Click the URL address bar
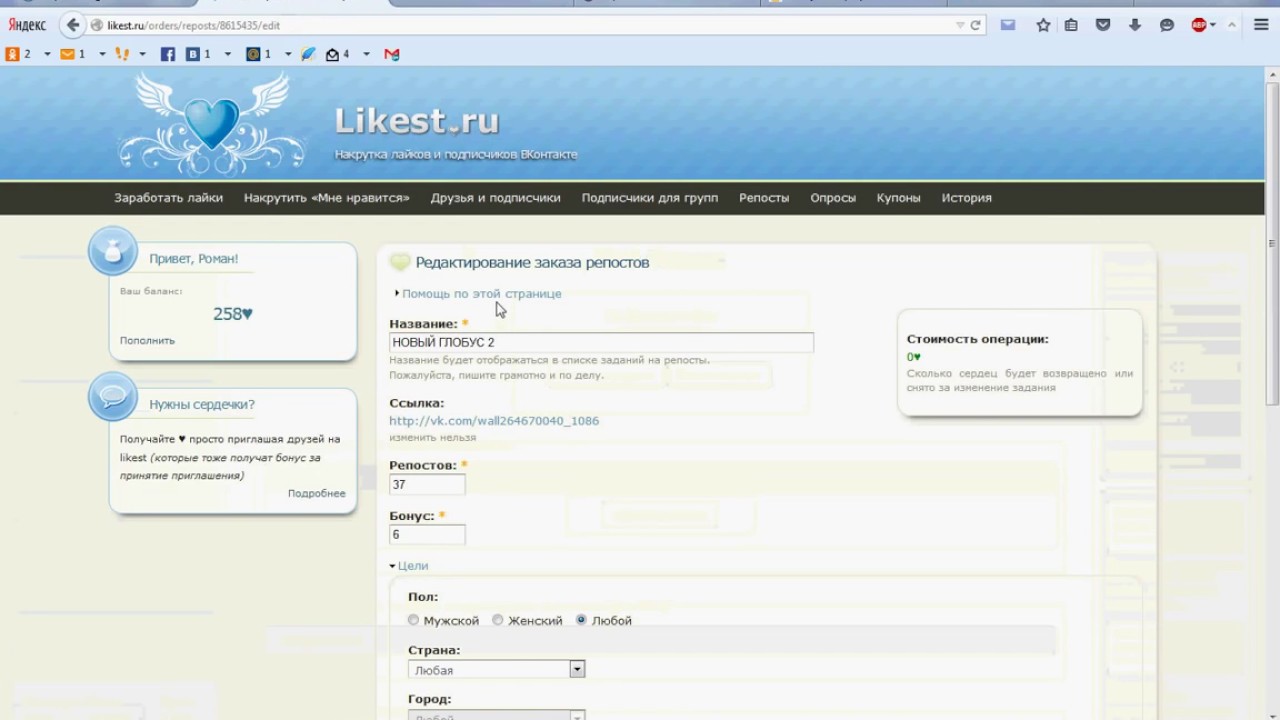The height and width of the screenshot is (720, 1280). pos(520,25)
